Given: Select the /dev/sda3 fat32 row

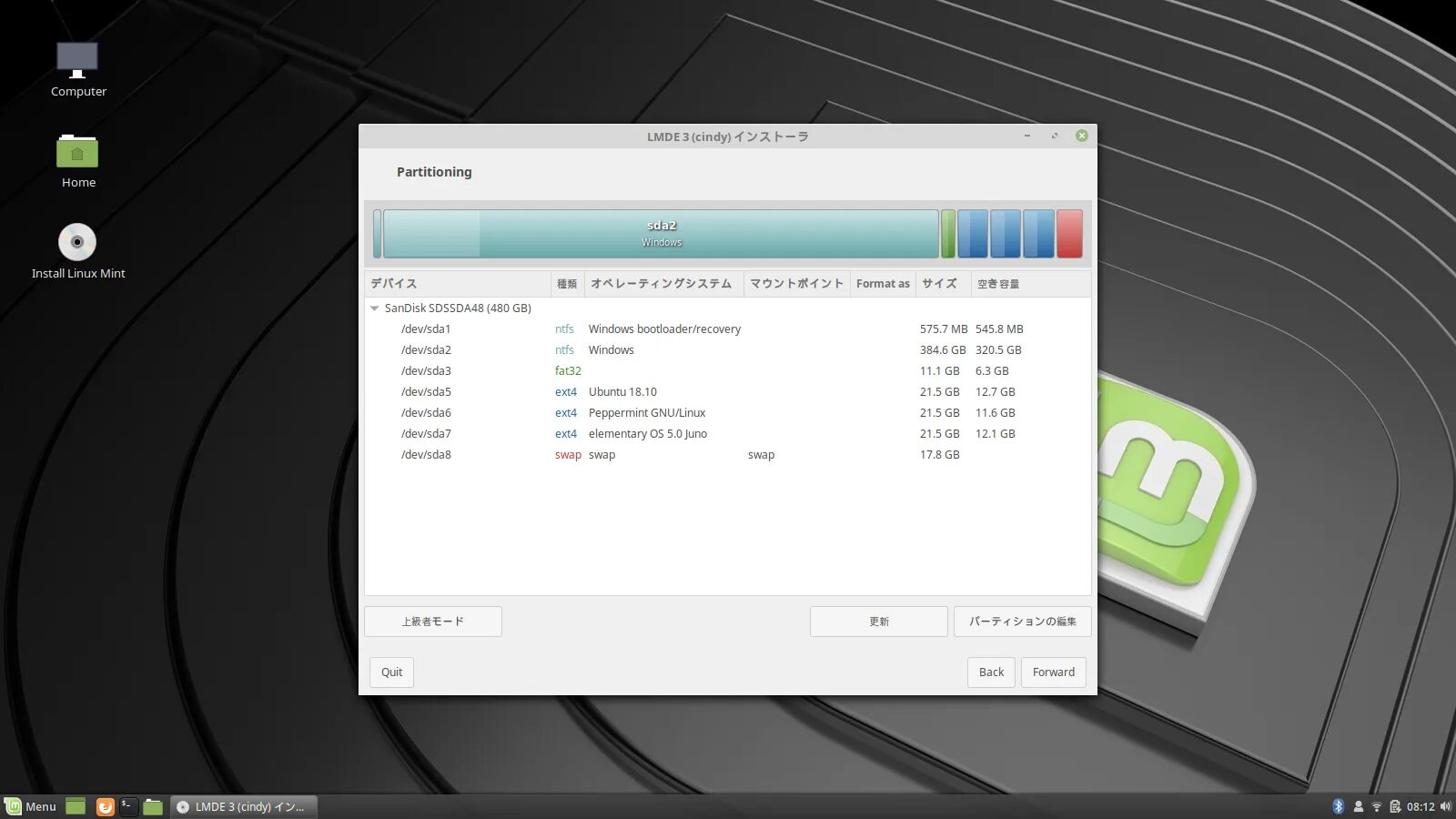Looking at the screenshot, I should (x=728, y=371).
